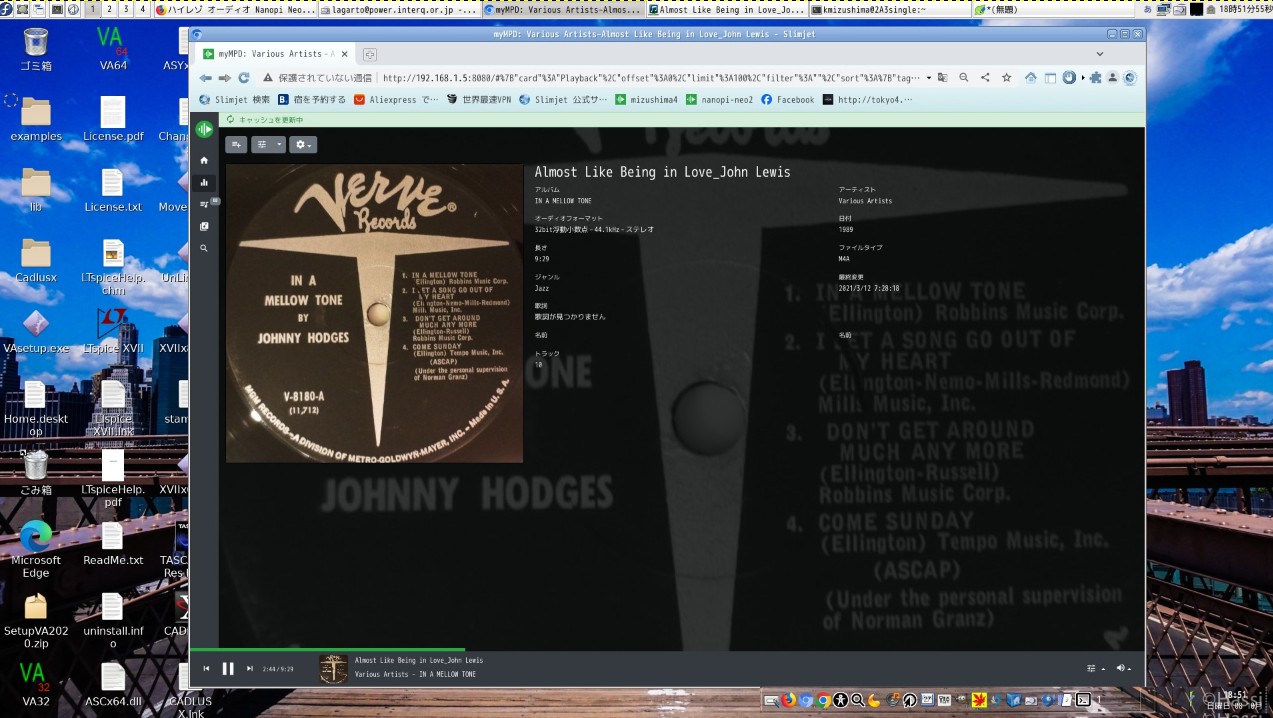Pause the currently playing track

[228, 668]
